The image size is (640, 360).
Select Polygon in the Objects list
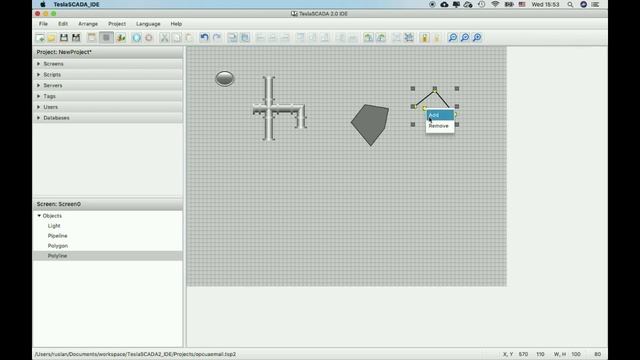[58, 246]
